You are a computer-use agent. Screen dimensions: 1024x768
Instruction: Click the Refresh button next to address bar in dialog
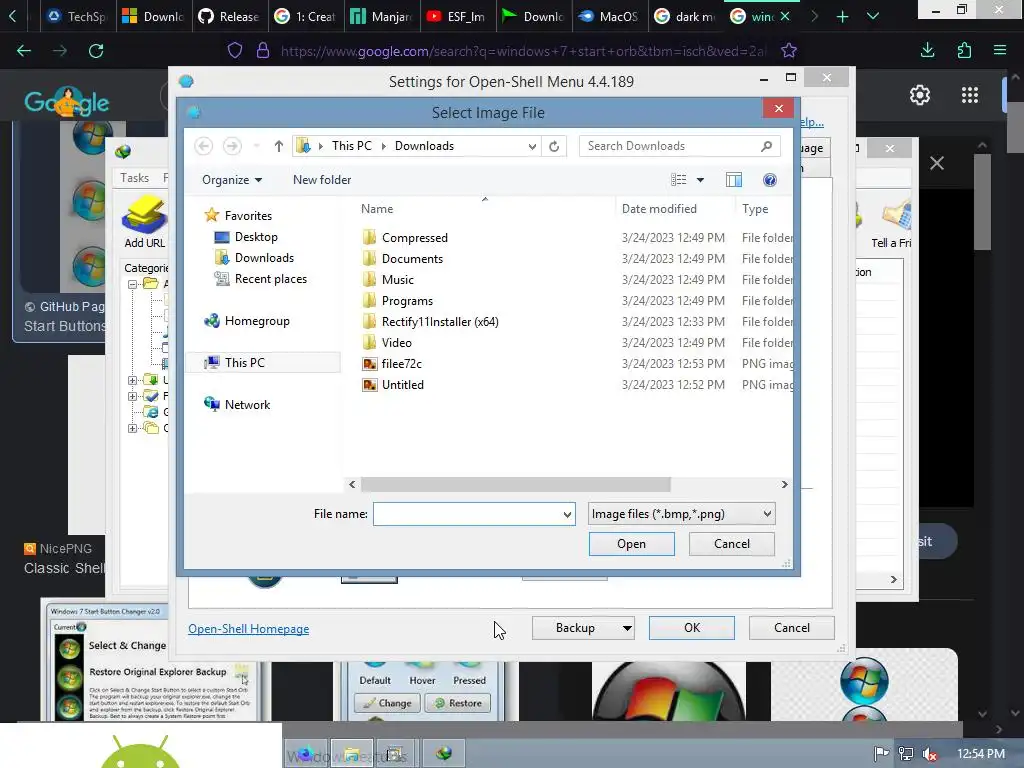point(554,146)
